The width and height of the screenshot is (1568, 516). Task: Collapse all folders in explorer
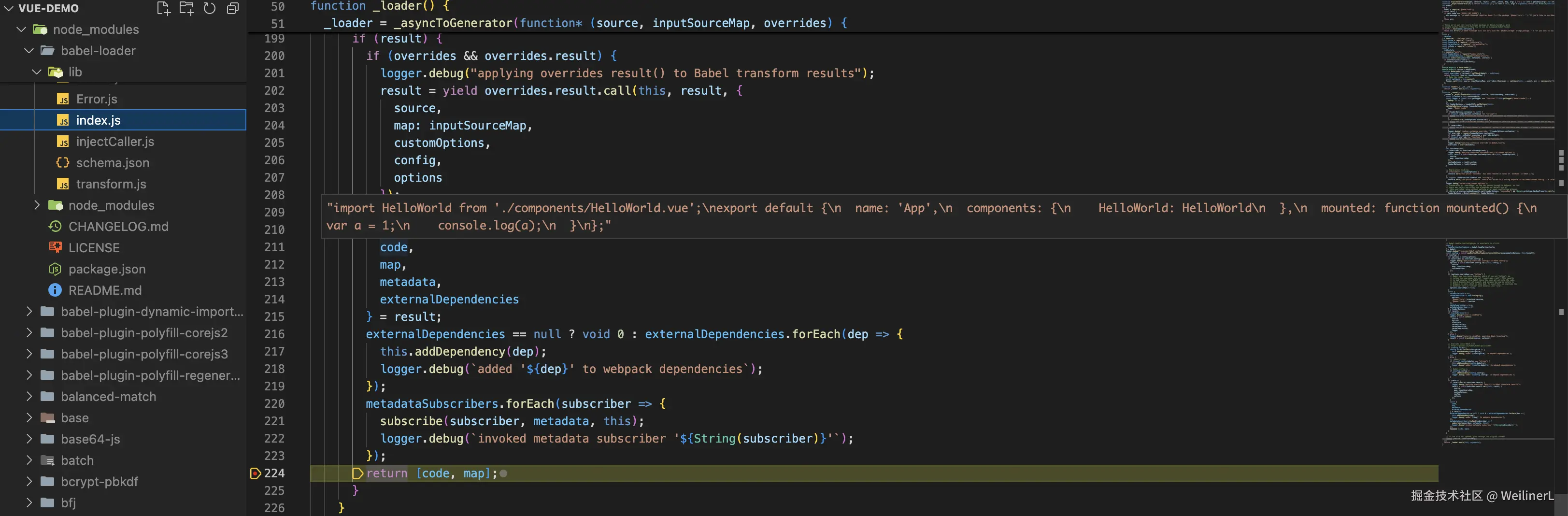click(232, 9)
